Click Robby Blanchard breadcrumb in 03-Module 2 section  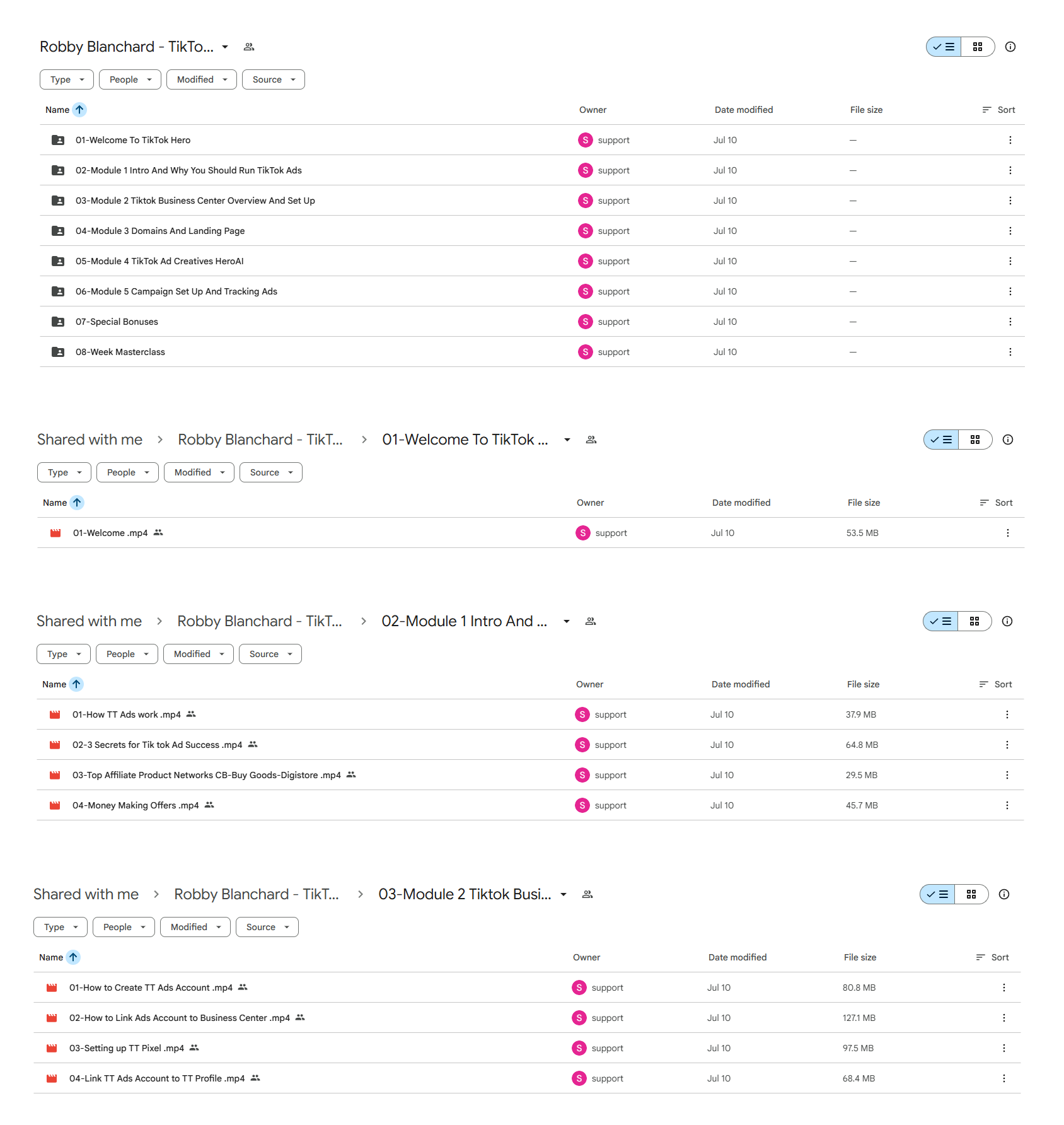pos(257,894)
